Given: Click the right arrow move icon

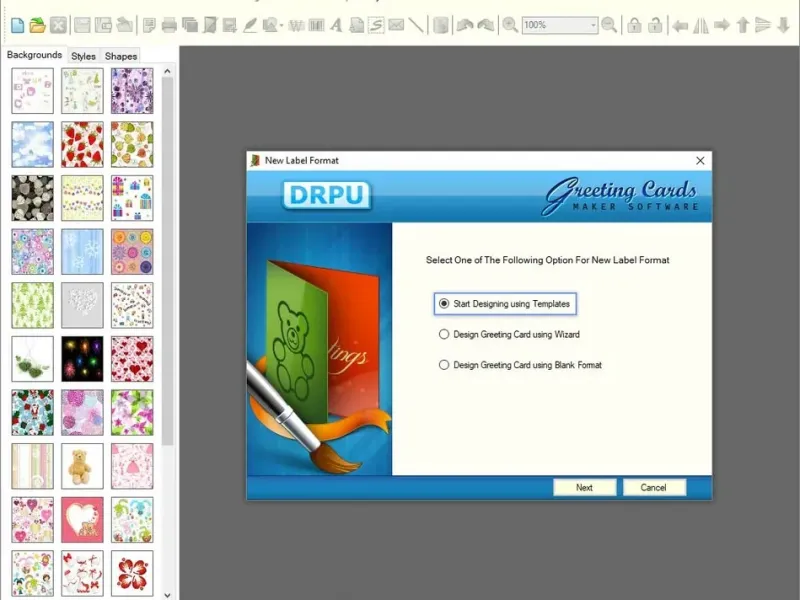Looking at the screenshot, I should coord(721,24).
